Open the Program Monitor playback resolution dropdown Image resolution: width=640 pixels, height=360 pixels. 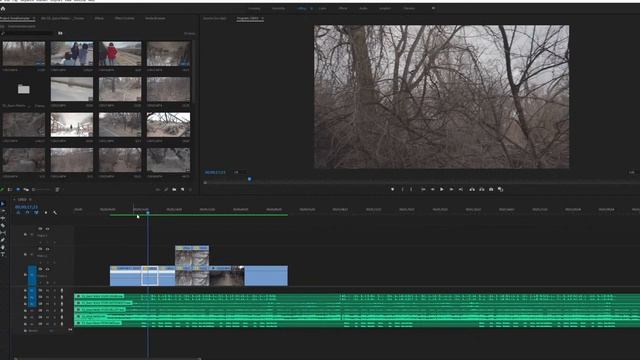click(632, 172)
